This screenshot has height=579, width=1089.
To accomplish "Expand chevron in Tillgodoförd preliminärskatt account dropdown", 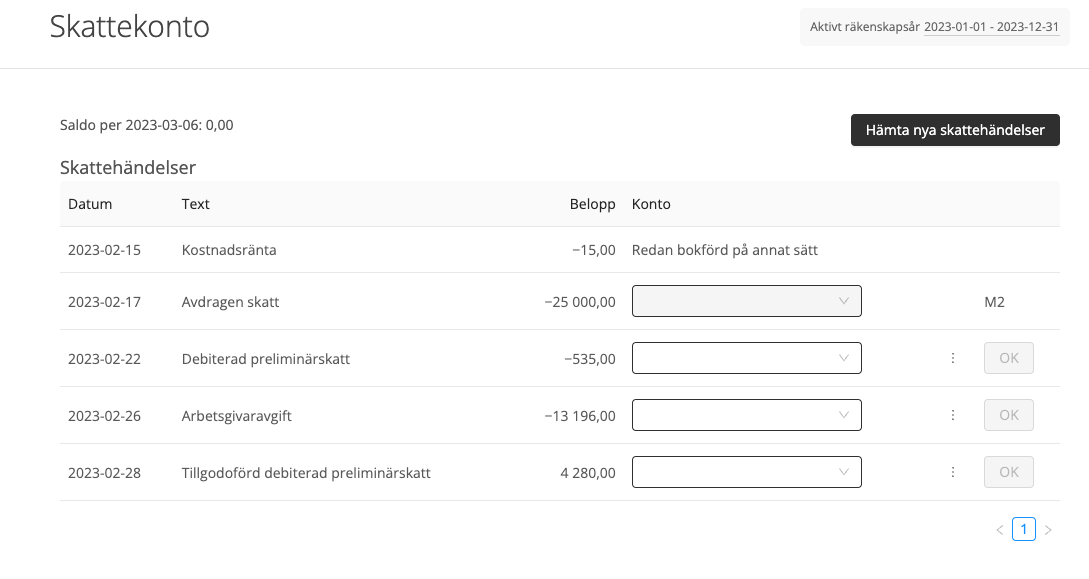I will (844, 472).
